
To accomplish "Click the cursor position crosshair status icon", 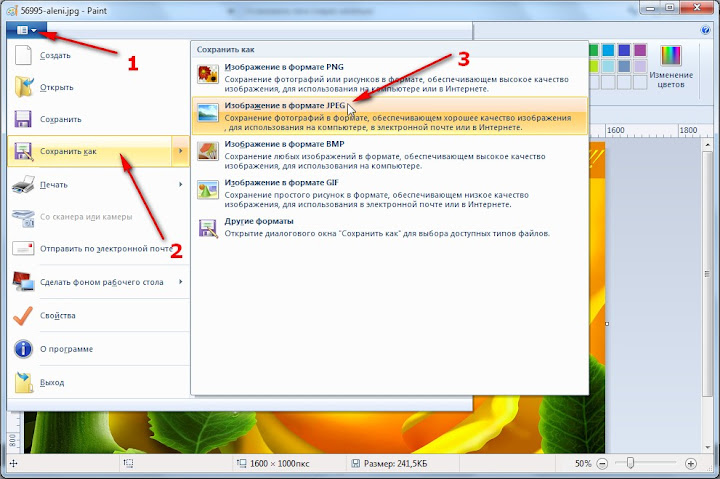I will pyautogui.click(x=13, y=463).
